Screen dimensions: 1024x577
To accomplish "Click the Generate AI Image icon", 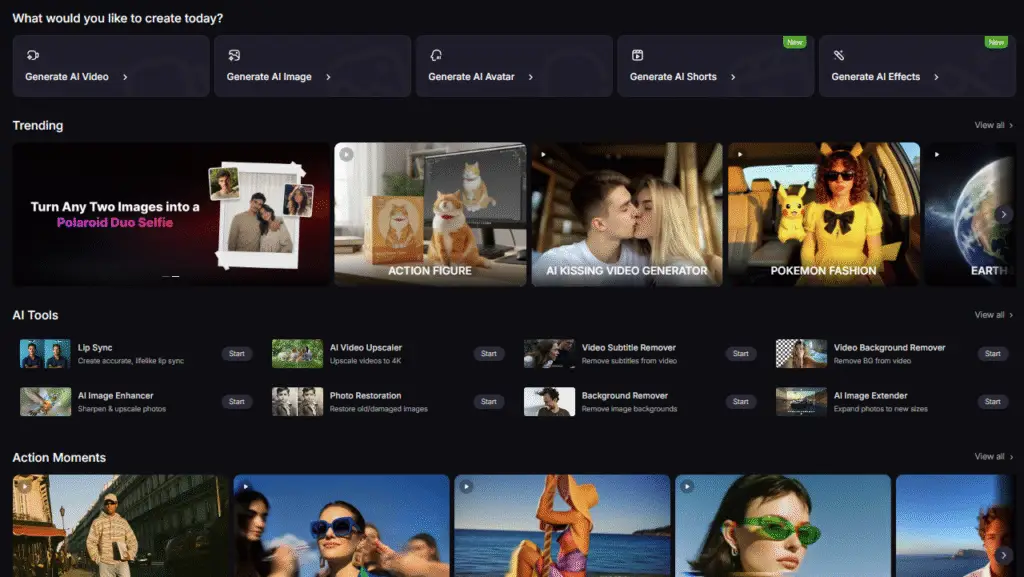I will [234, 56].
